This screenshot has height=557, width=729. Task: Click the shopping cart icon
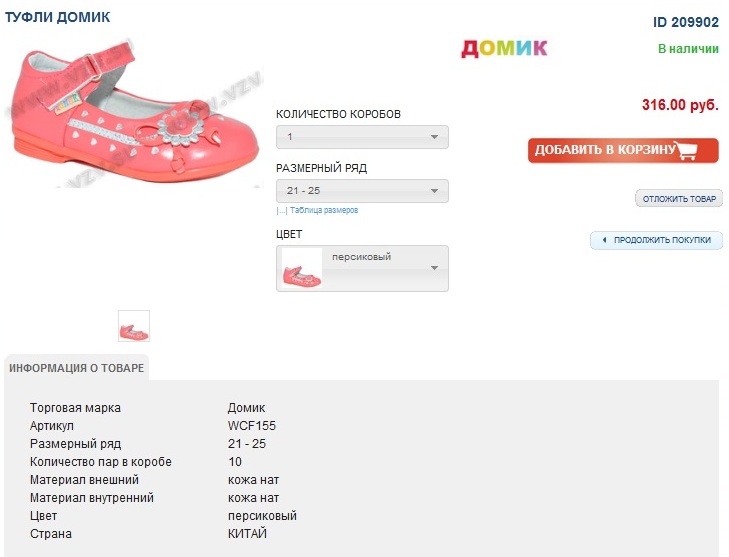[x=687, y=151]
